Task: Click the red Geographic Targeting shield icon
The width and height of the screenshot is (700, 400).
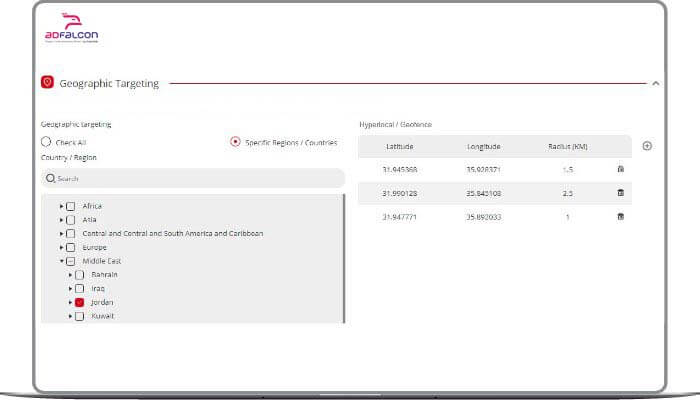Action: point(47,83)
